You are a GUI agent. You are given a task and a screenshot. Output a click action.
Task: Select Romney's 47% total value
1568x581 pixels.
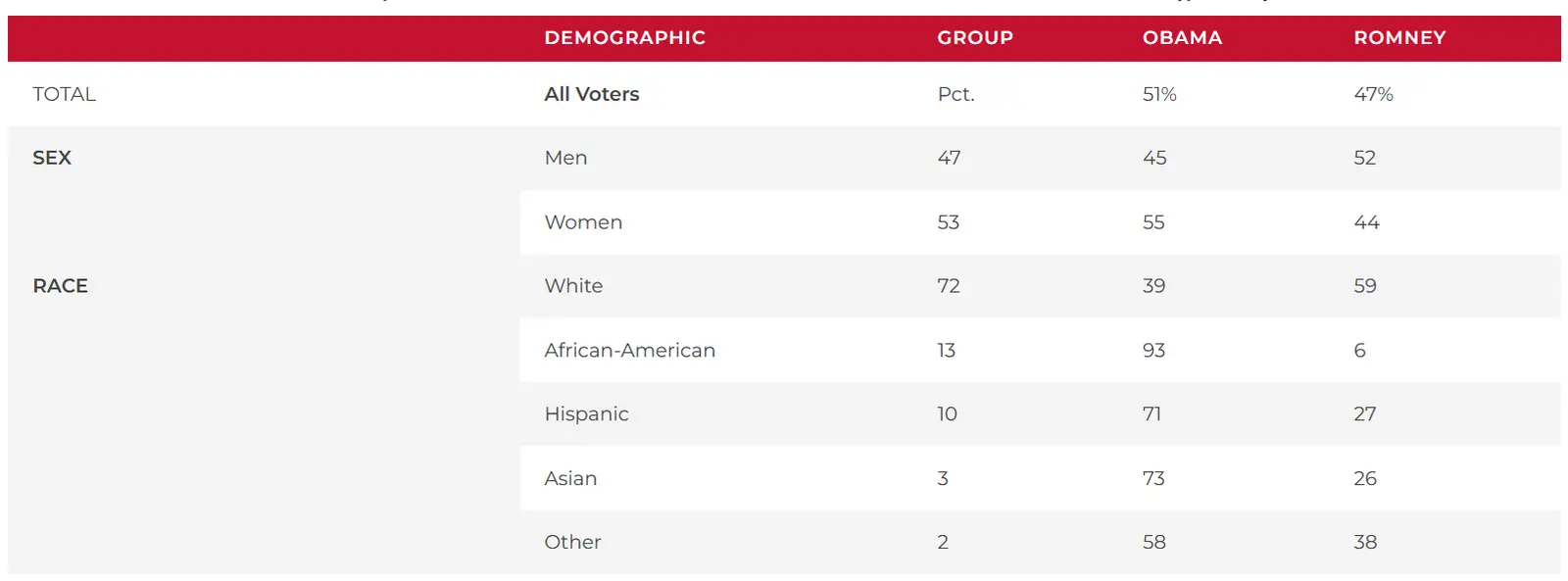pos(1373,94)
